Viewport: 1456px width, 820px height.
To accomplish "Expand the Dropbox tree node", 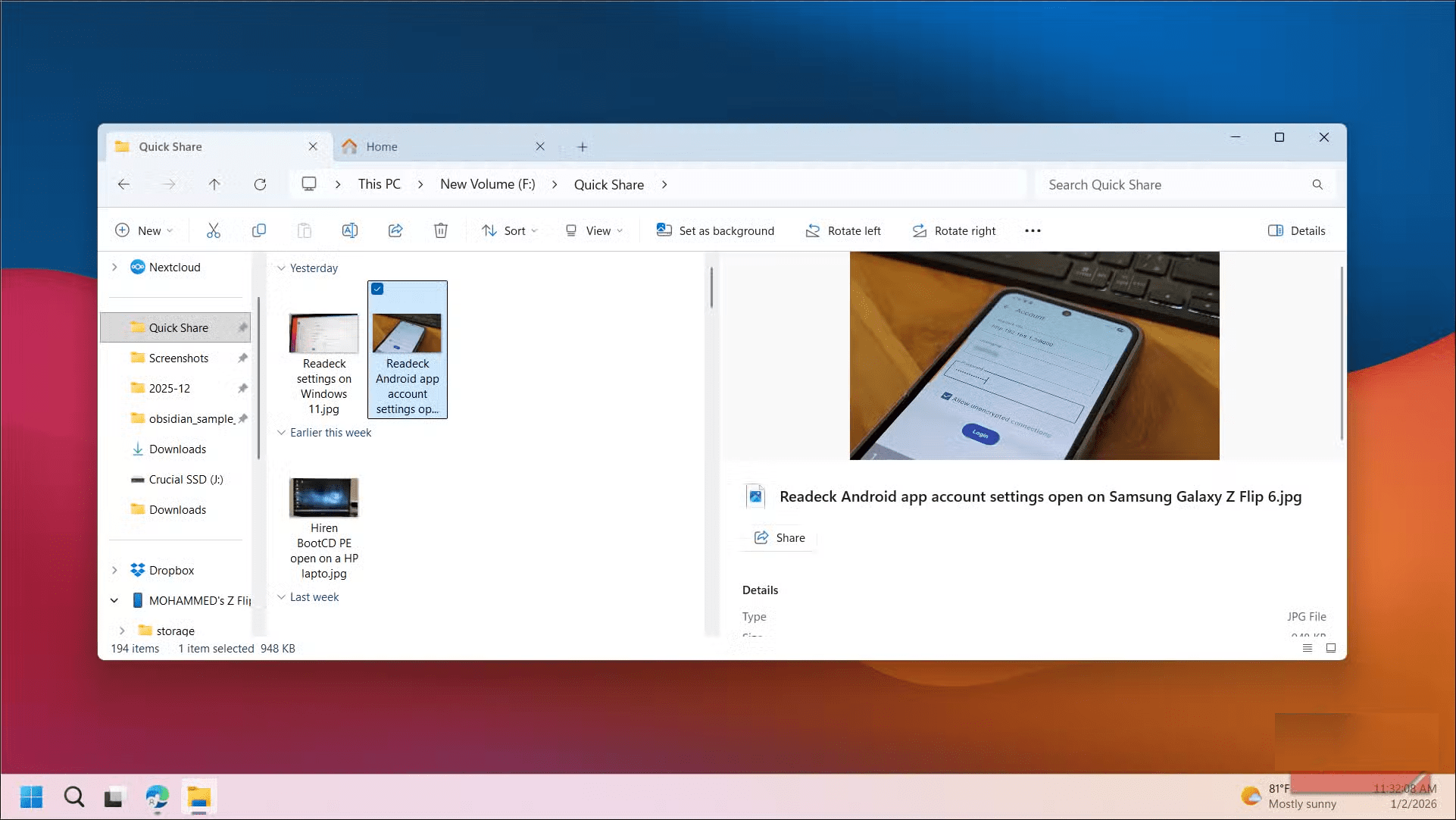I will pyautogui.click(x=114, y=570).
